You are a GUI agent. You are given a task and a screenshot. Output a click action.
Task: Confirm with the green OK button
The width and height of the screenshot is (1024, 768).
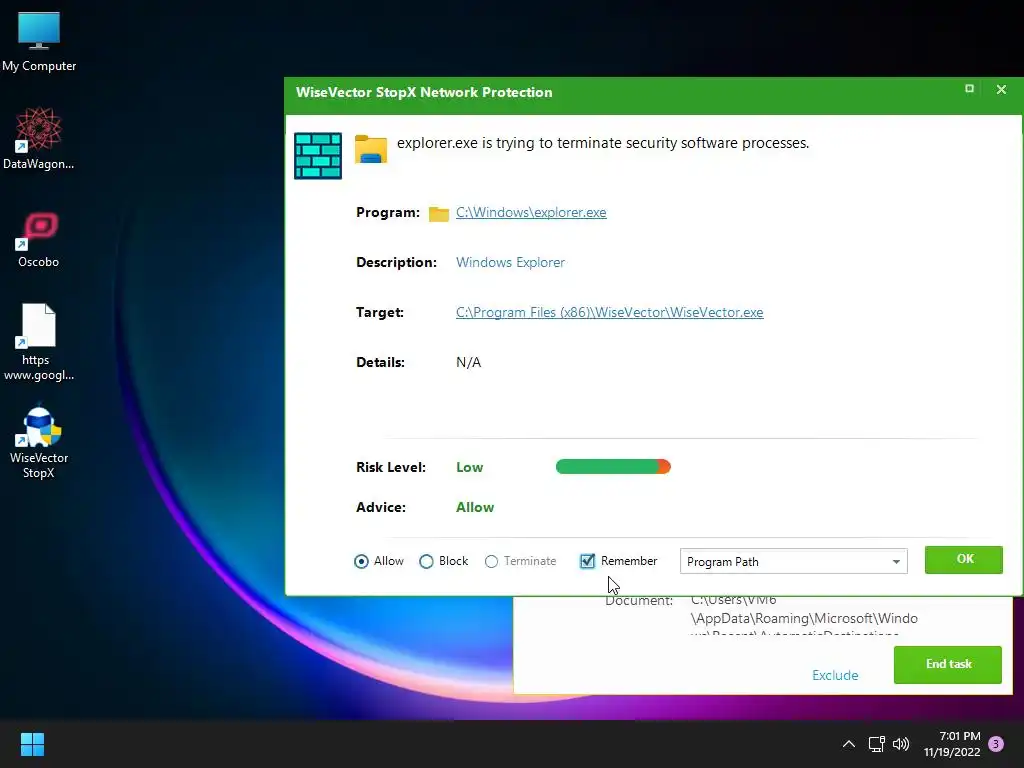click(963, 560)
